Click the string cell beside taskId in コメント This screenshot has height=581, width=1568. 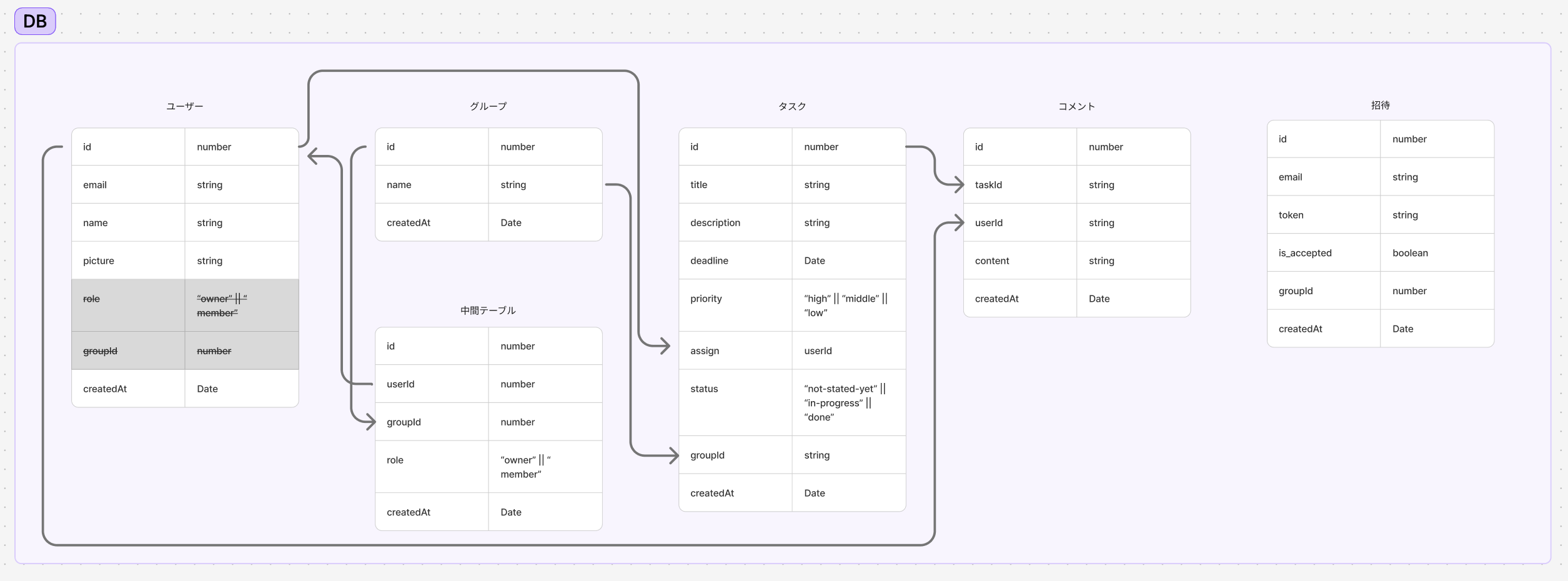pyautogui.click(x=1134, y=185)
